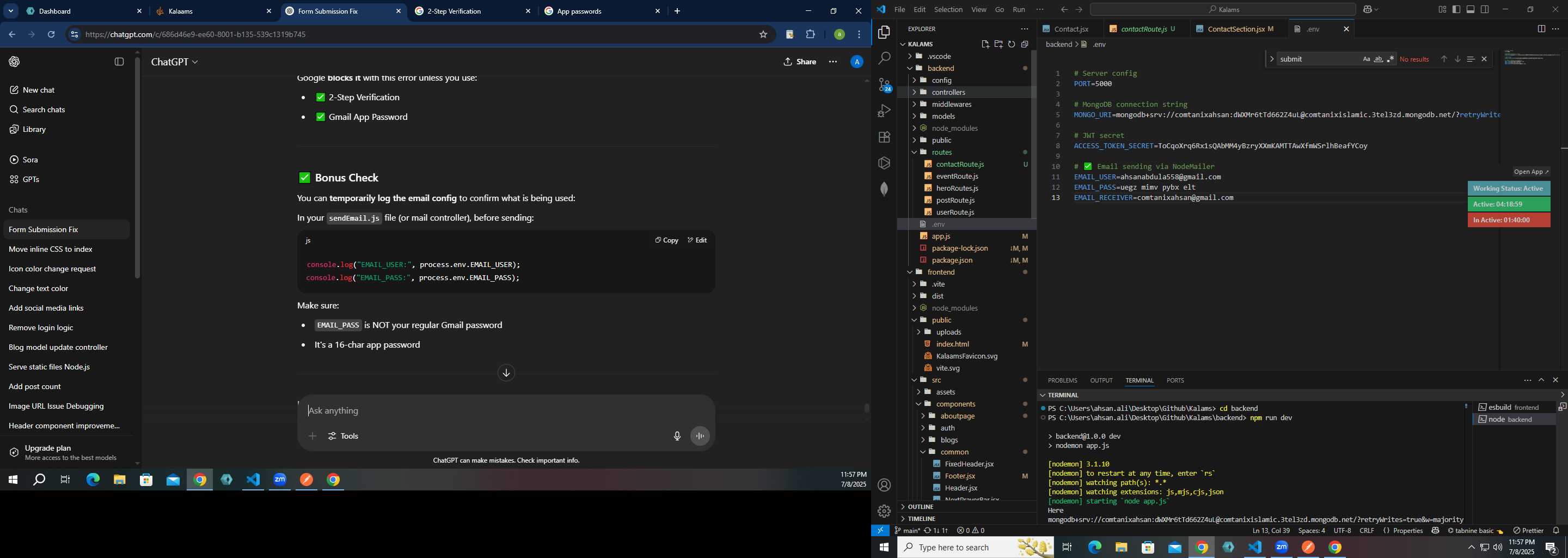Screen dimensions: 1568x558
Task: Open the Source Control view
Action: pyautogui.click(x=884, y=84)
